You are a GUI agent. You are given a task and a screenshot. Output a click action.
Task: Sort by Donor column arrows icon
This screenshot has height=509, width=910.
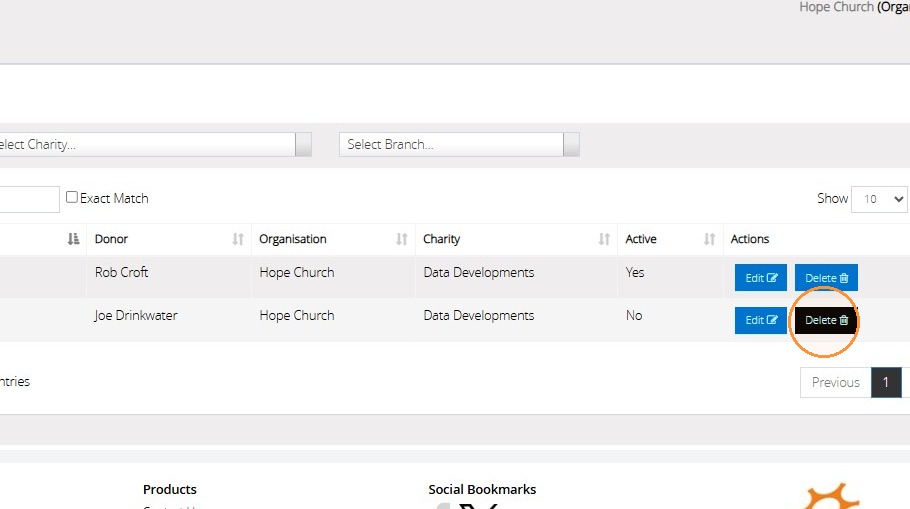click(x=238, y=239)
